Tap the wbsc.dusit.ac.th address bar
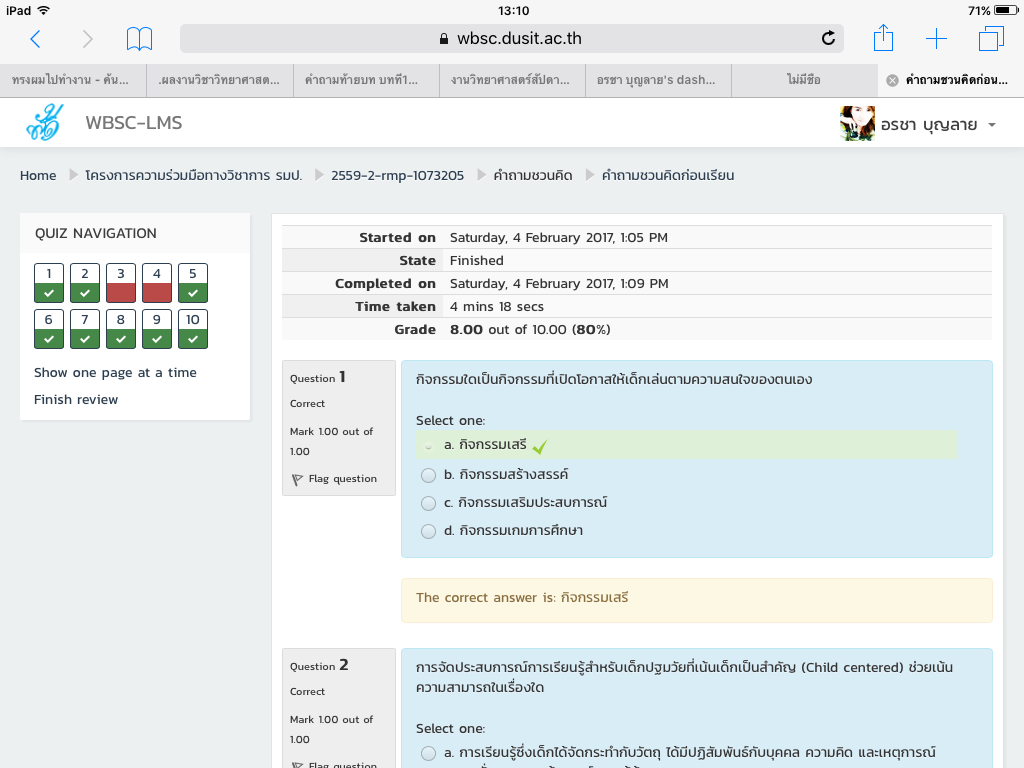The height and width of the screenshot is (768, 1024). click(x=510, y=39)
